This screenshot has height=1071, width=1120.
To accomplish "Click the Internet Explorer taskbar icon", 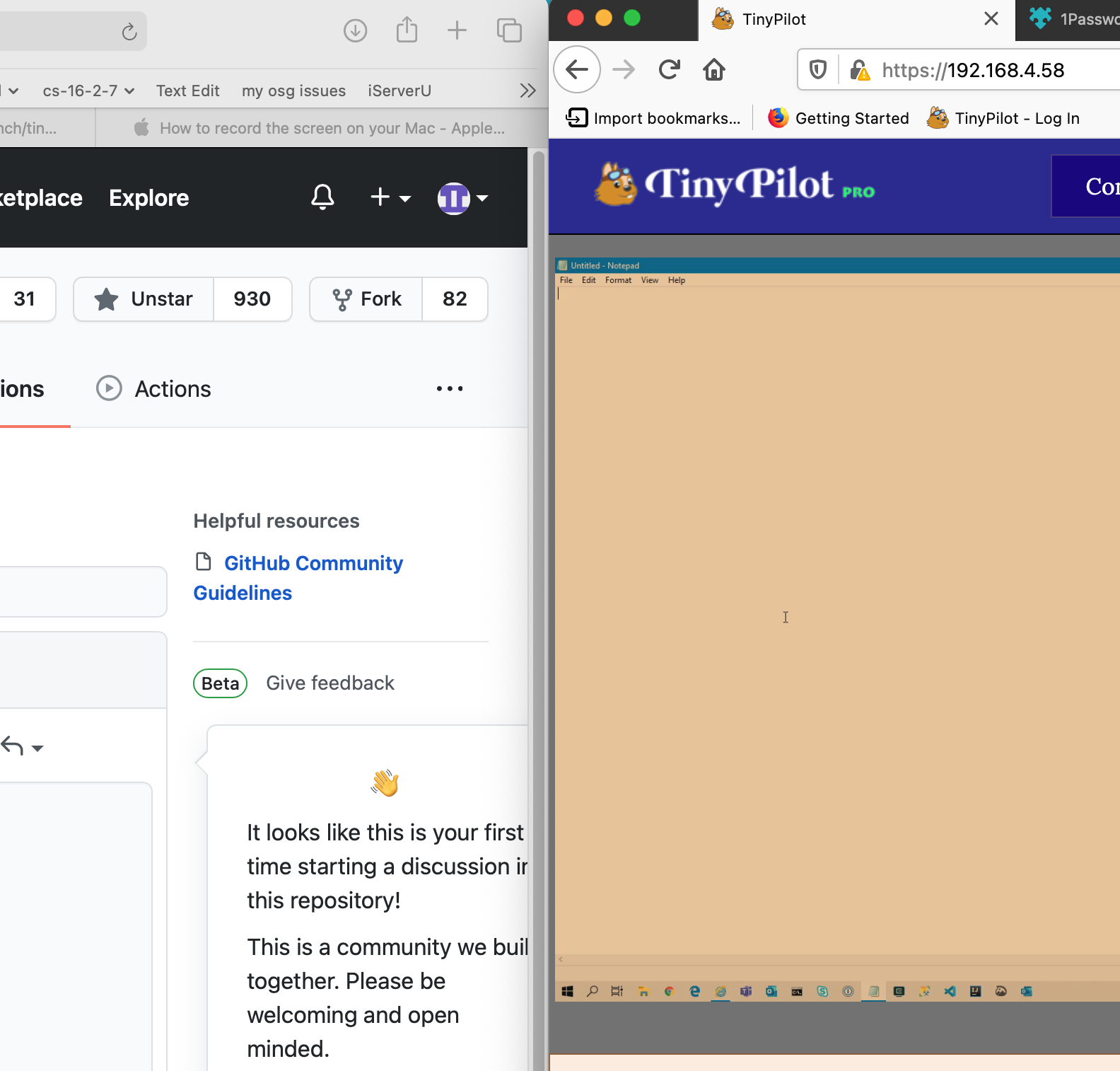I will tap(721, 991).
